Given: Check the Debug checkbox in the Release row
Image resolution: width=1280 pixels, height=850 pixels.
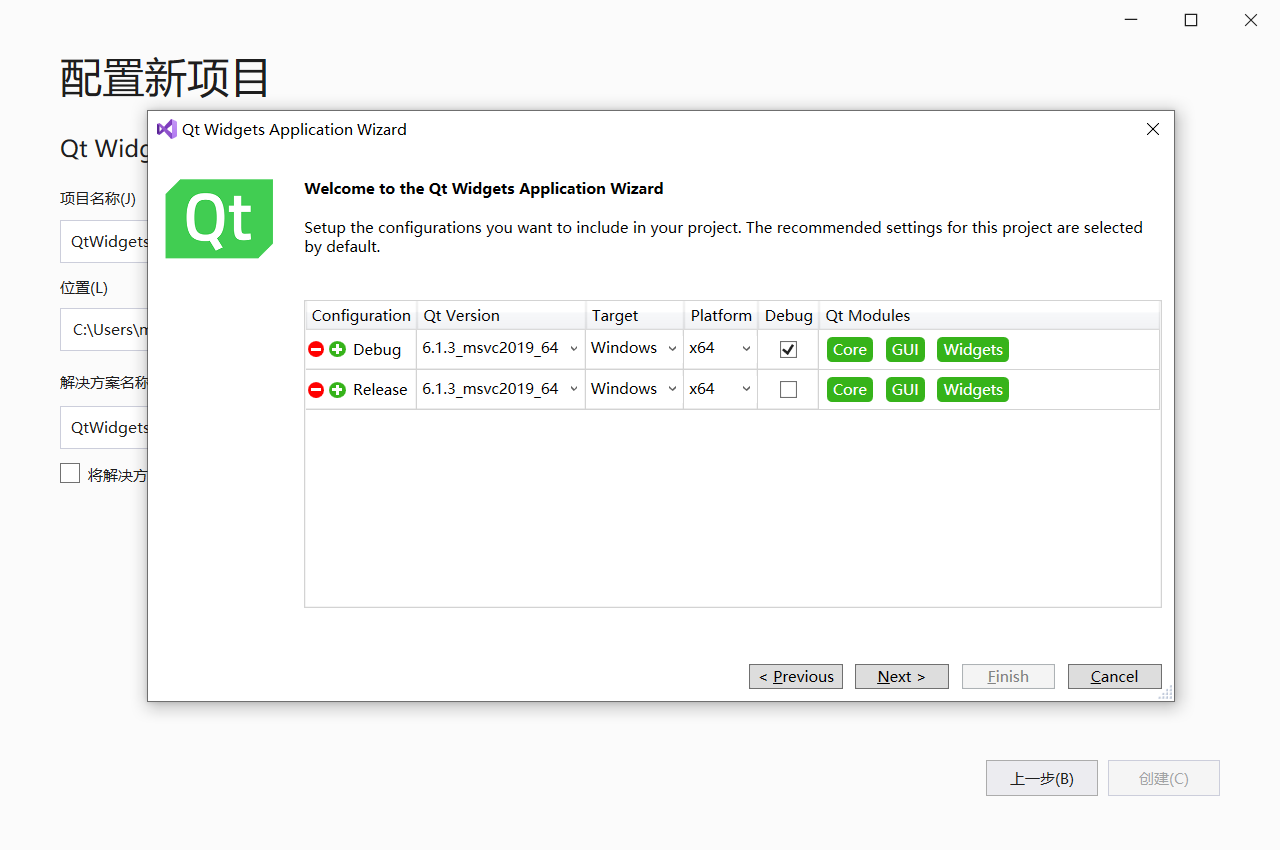Looking at the screenshot, I should click(x=788, y=389).
